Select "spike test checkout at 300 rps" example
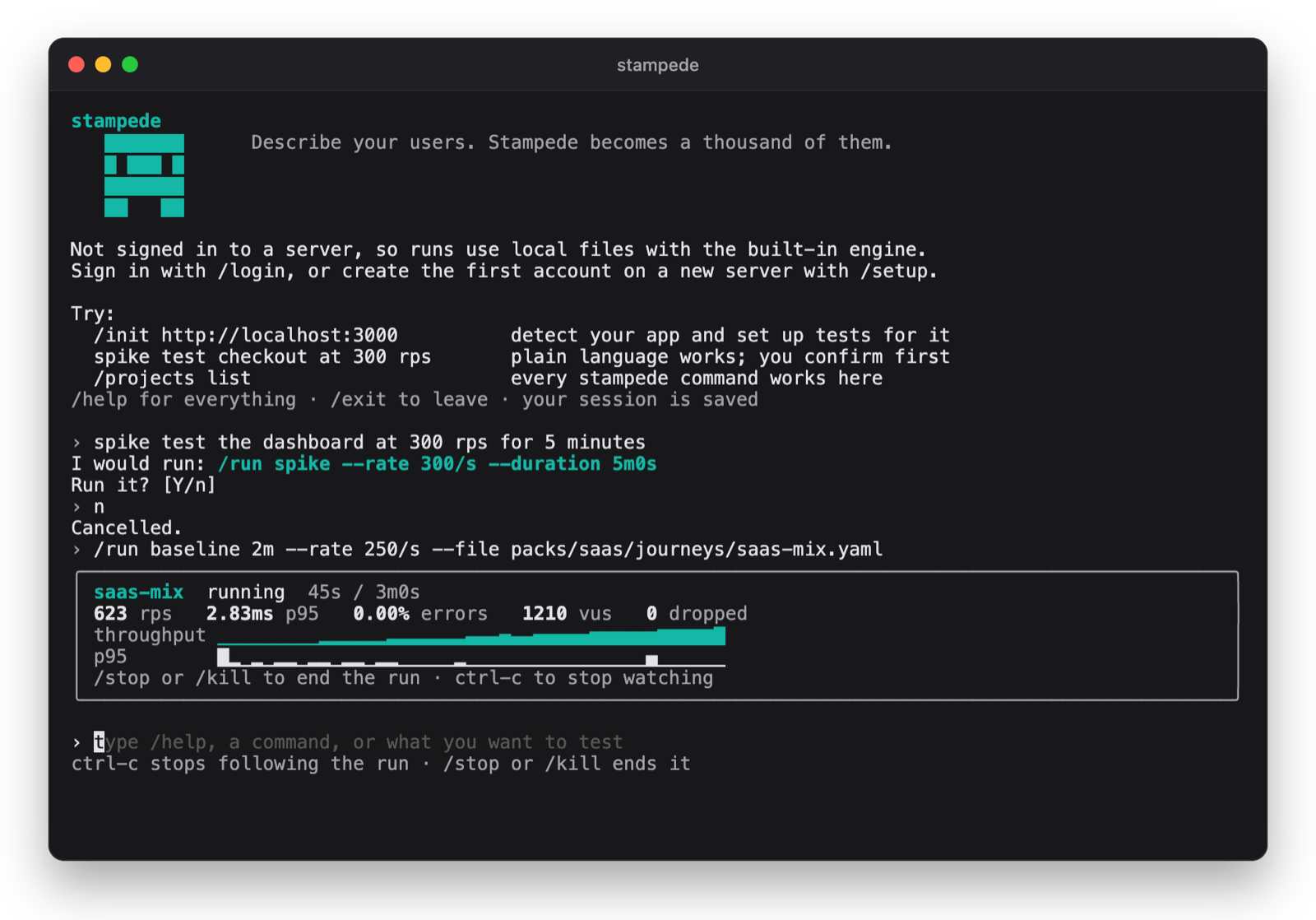Screen dimensions: 1316x920 [x=262, y=357]
